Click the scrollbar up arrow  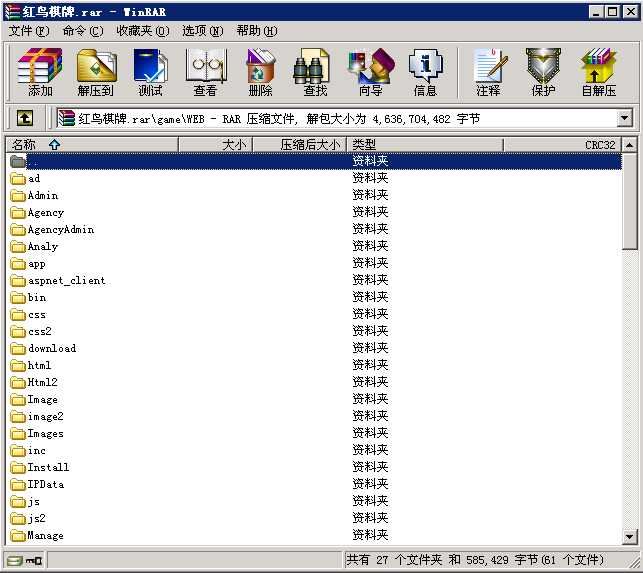pyautogui.click(x=629, y=144)
